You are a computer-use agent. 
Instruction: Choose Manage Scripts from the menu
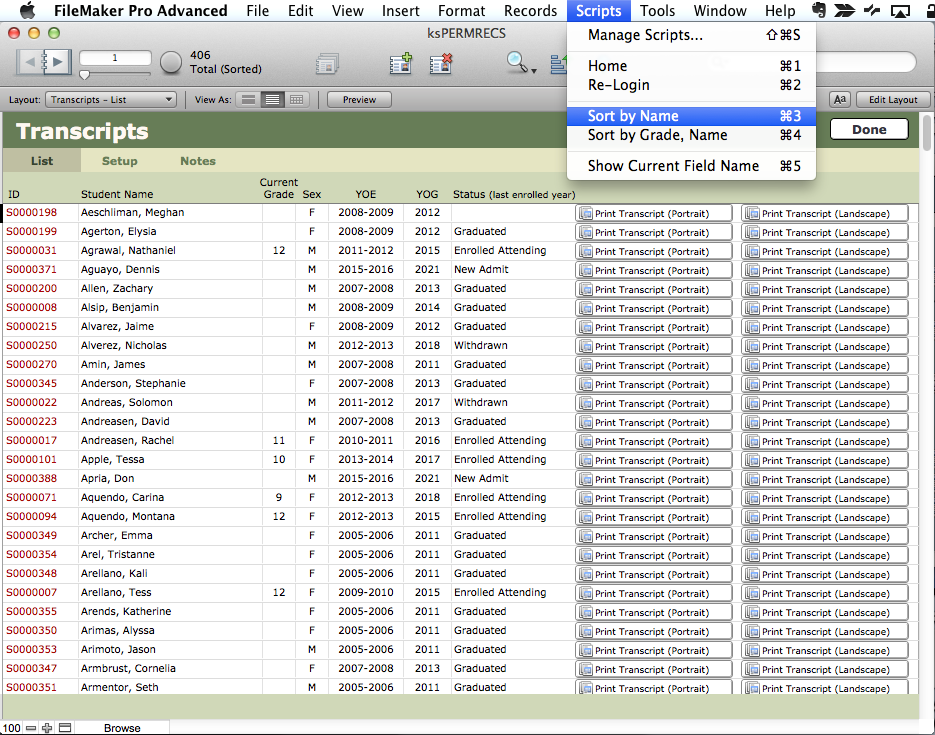[x=645, y=35]
